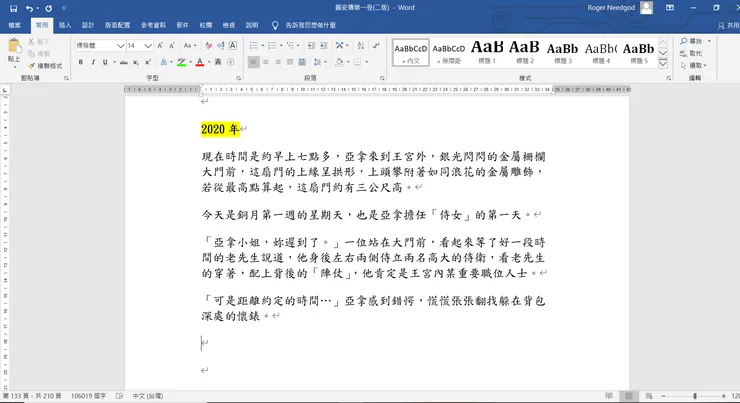Click the Share (共用) button
This screenshot has height=403, width=740.
click(x=728, y=25)
